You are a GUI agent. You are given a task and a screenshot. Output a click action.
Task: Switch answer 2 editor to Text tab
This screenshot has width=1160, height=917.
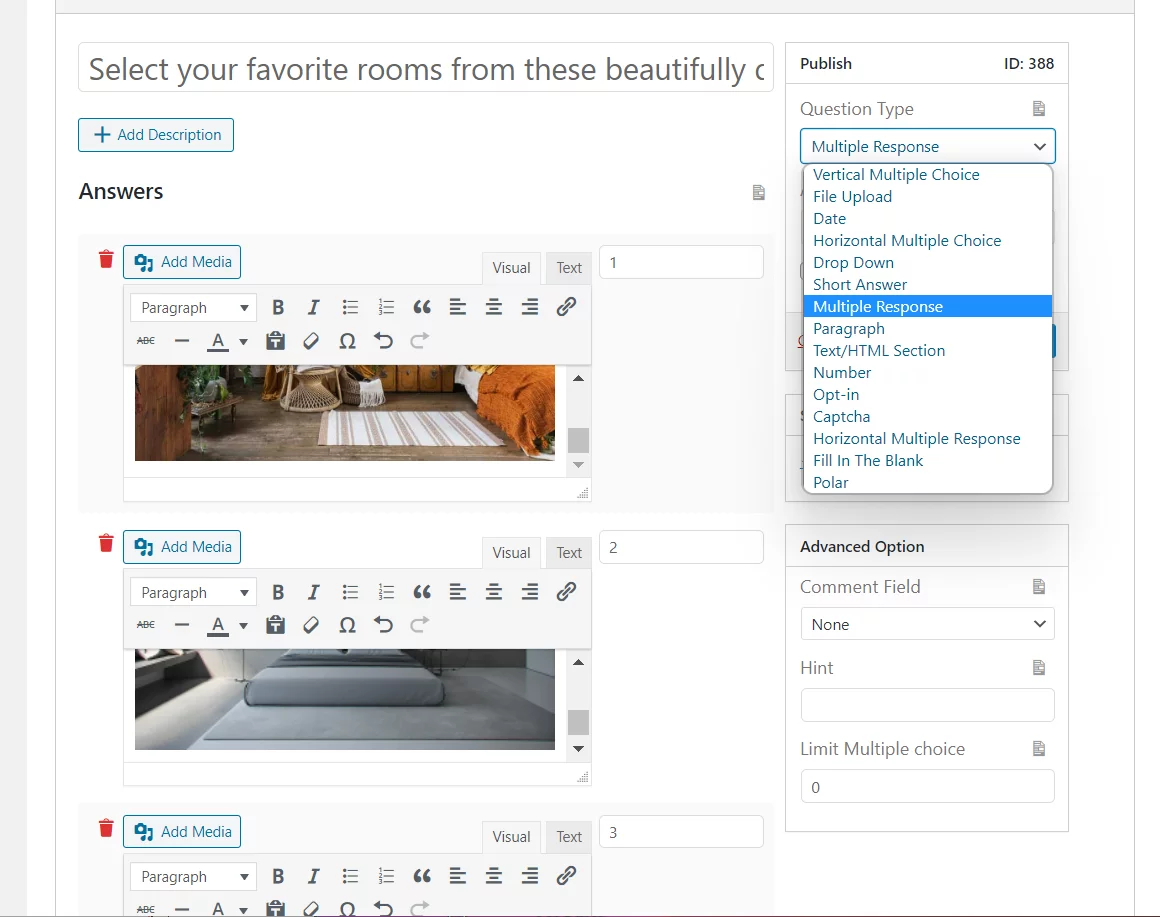(x=569, y=552)
